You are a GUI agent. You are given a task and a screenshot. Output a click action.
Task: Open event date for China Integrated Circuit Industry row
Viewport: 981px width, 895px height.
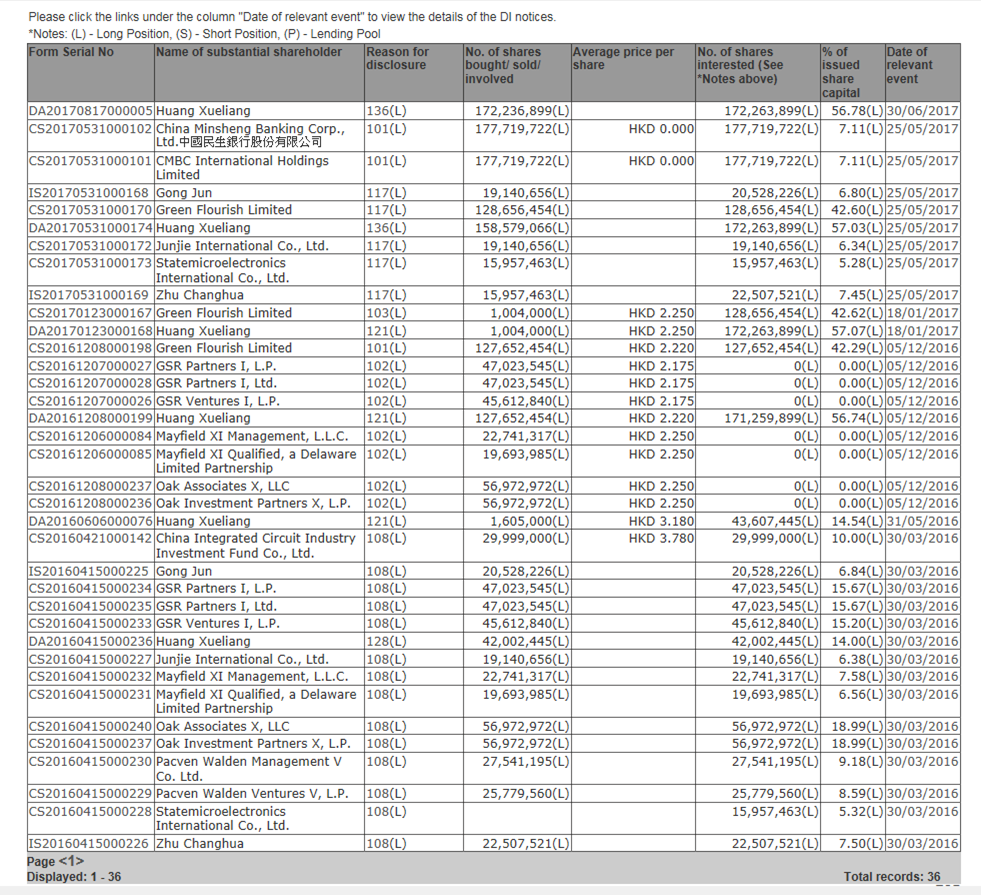[922, 539]
